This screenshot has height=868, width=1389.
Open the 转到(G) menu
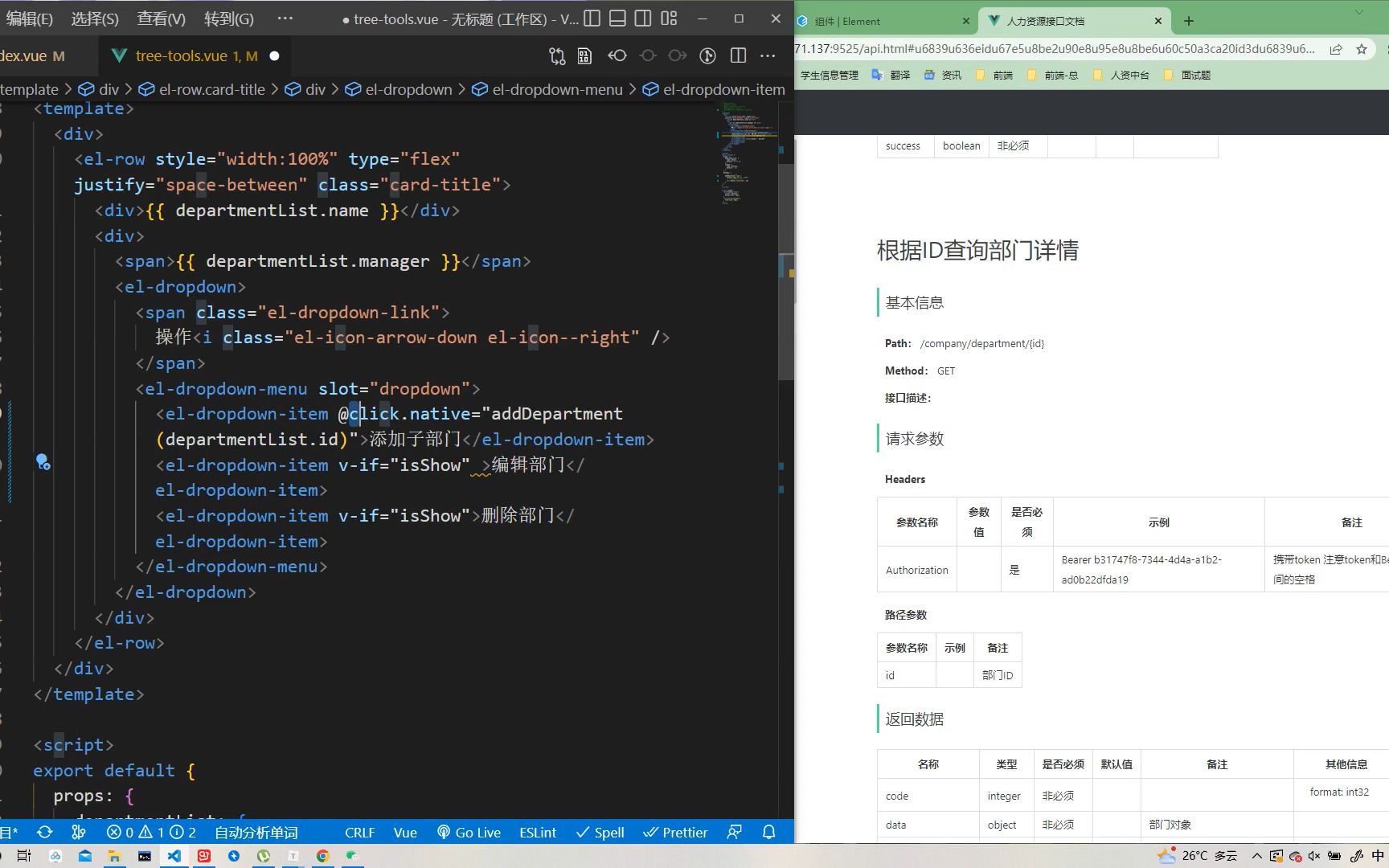click(x=229, y=19)
